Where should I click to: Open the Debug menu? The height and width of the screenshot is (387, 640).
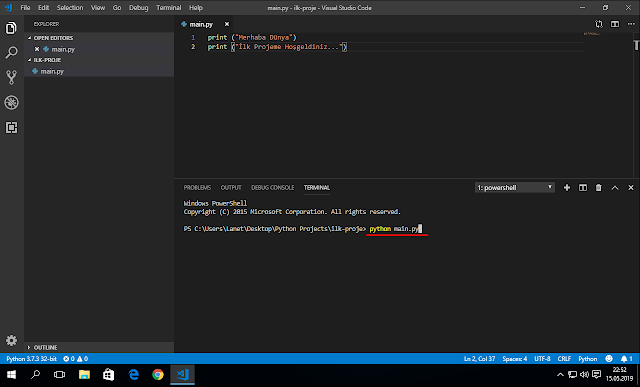pyautogui.click(x=138, y=7)
